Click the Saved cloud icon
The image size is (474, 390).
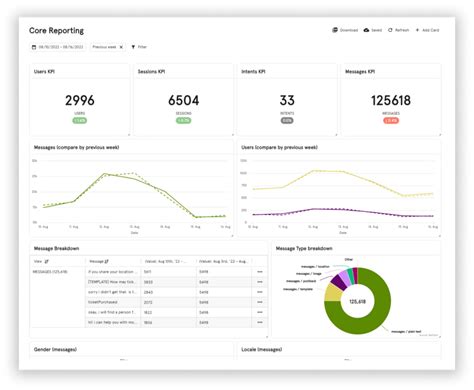[x=366, y=30]
